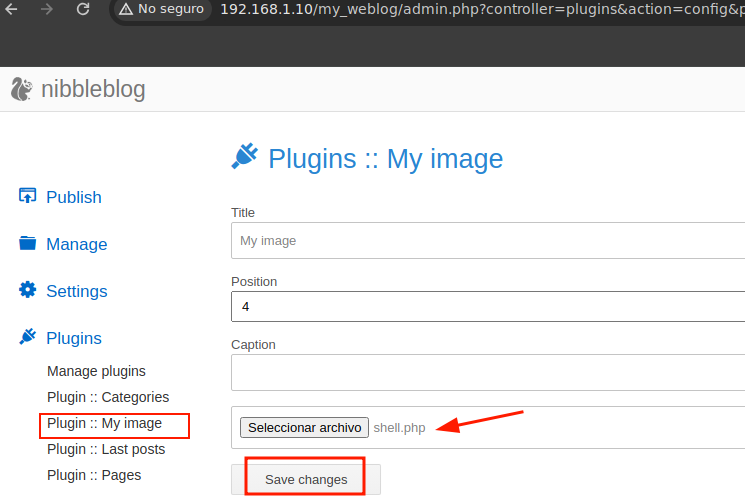Click the 'No seguro' warning triangle icon
This screenshot has width=745, height=498.
click(x=125, y=9)
